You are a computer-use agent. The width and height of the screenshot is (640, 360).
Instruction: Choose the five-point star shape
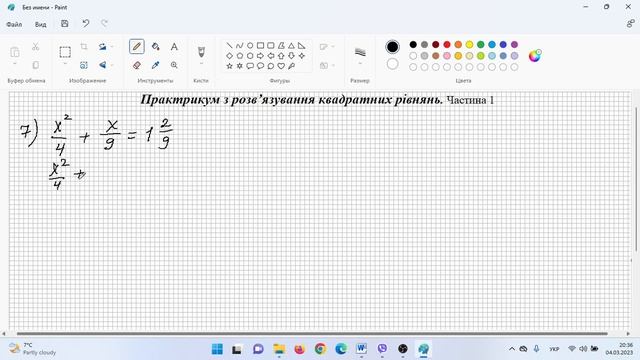[229, 66]
